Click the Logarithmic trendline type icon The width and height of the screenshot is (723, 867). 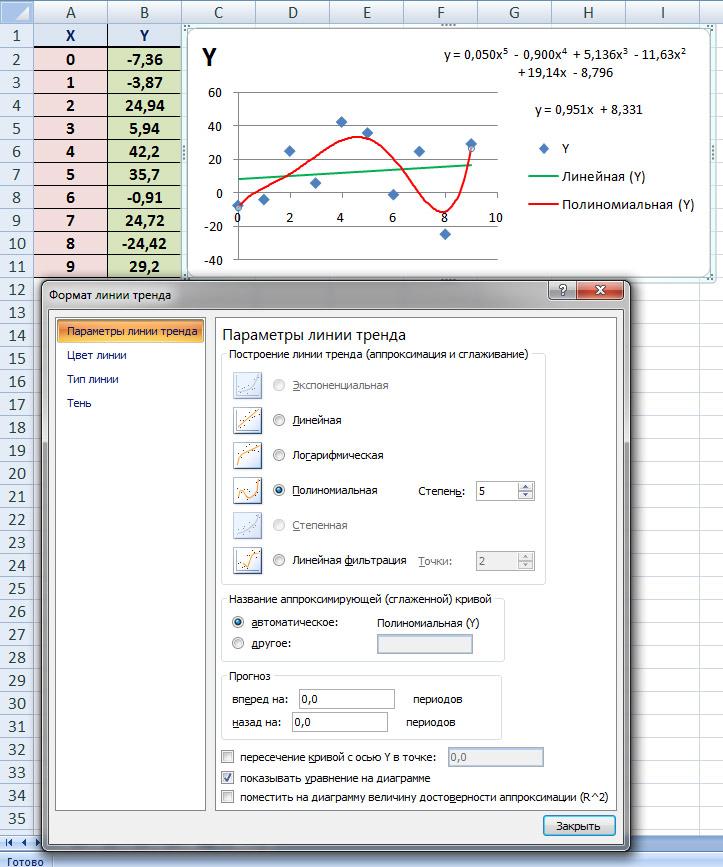point(248,456)
